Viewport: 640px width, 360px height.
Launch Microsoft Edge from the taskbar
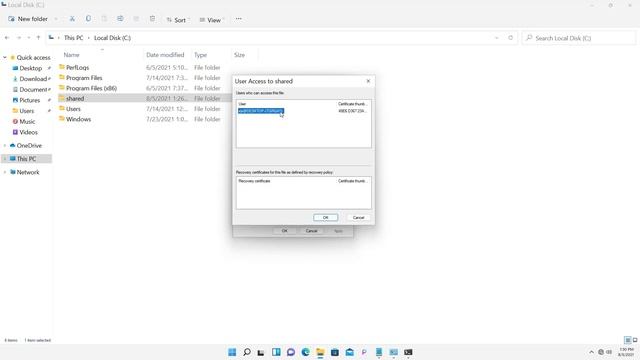coord(305,352)
